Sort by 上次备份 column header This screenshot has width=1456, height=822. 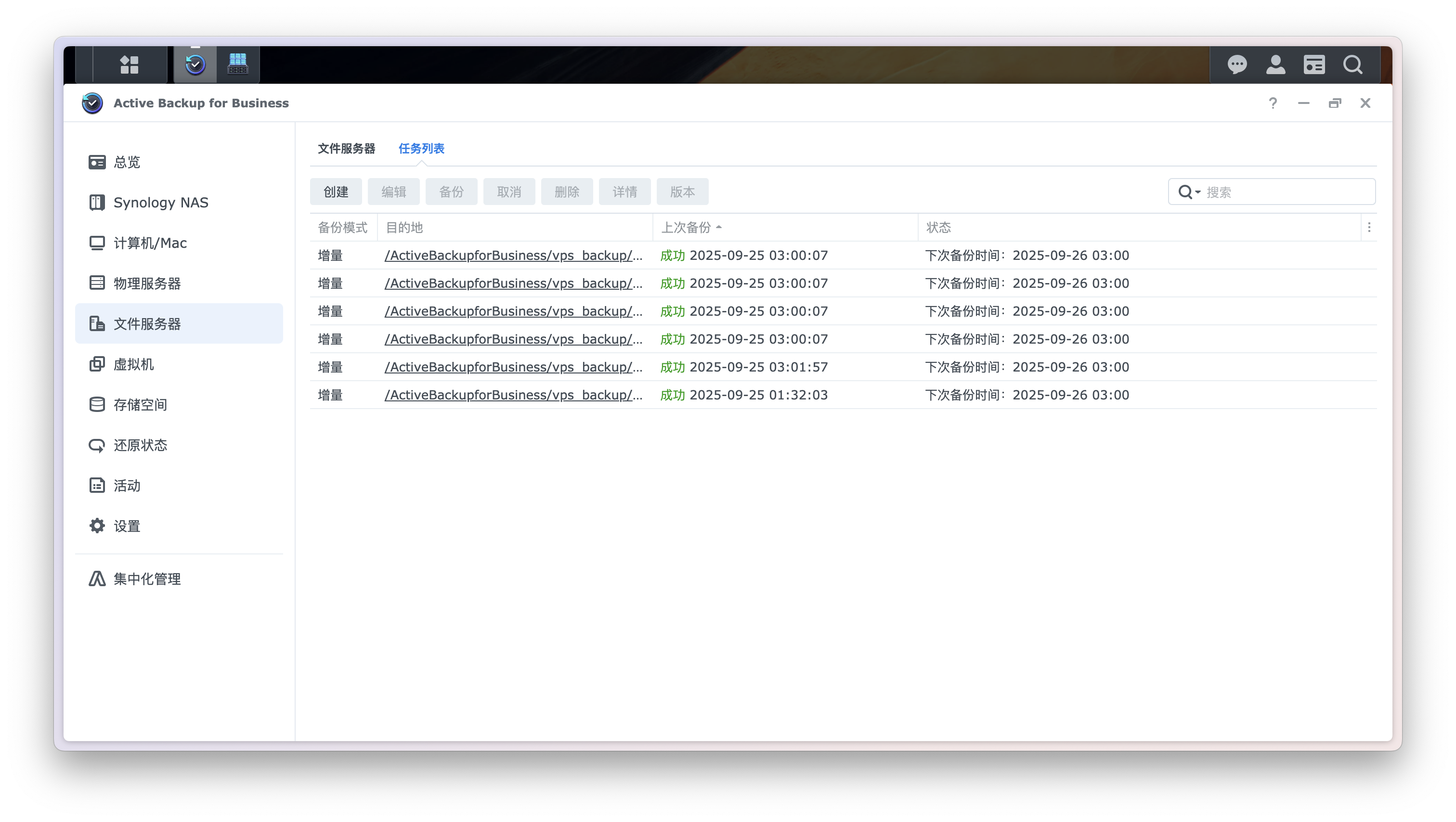point(784,227)
